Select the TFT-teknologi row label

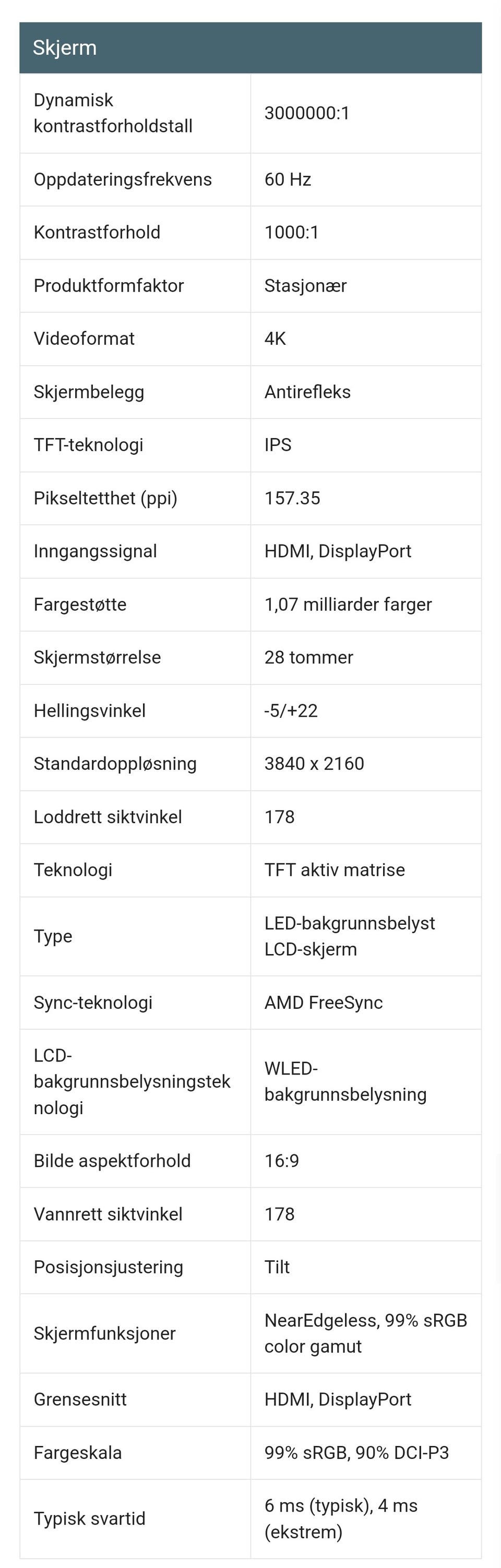88,445
